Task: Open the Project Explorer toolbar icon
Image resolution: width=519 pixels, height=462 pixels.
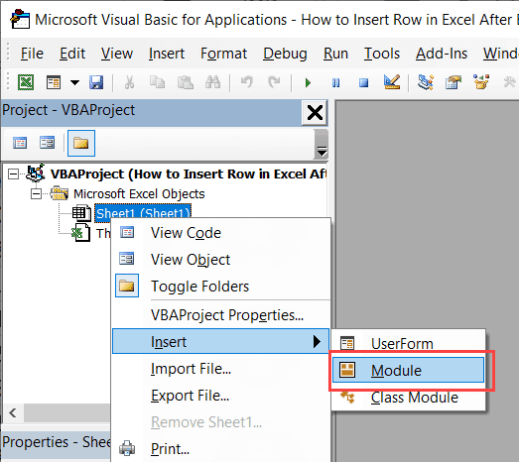Action: [x=426, y=82]
